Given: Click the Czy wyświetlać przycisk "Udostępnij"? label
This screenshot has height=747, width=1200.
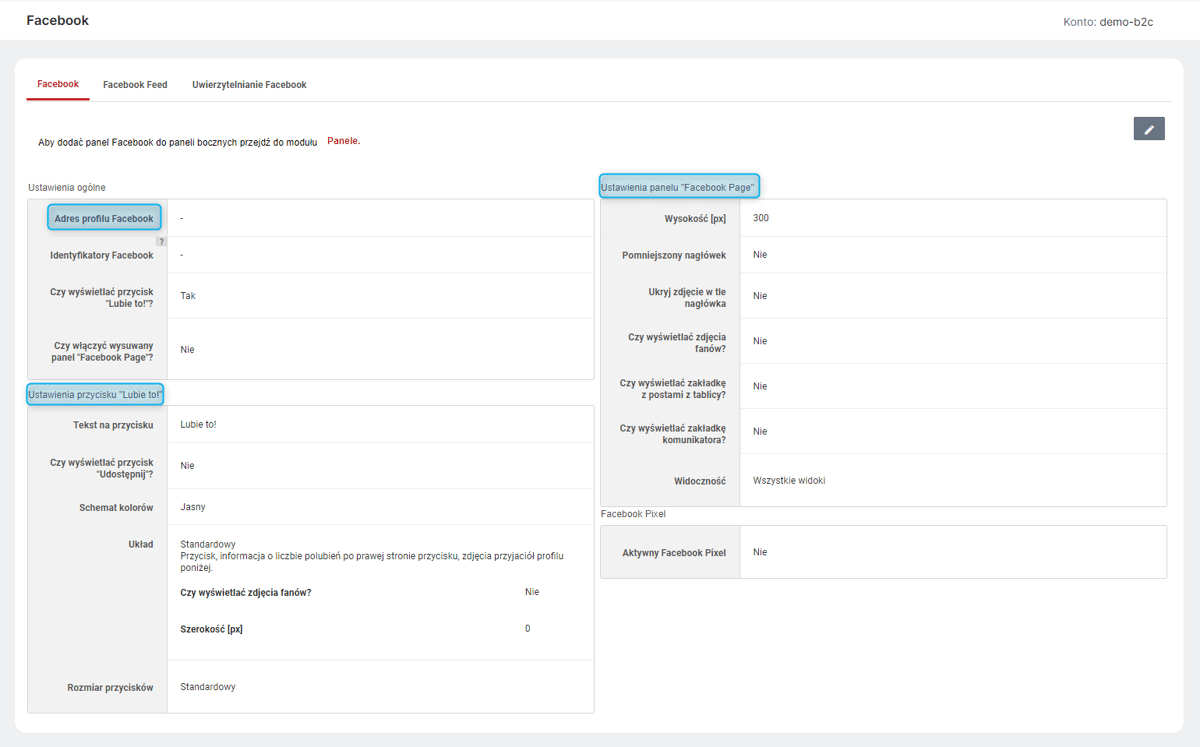Looking at the screenshot, I should (102, 468).
